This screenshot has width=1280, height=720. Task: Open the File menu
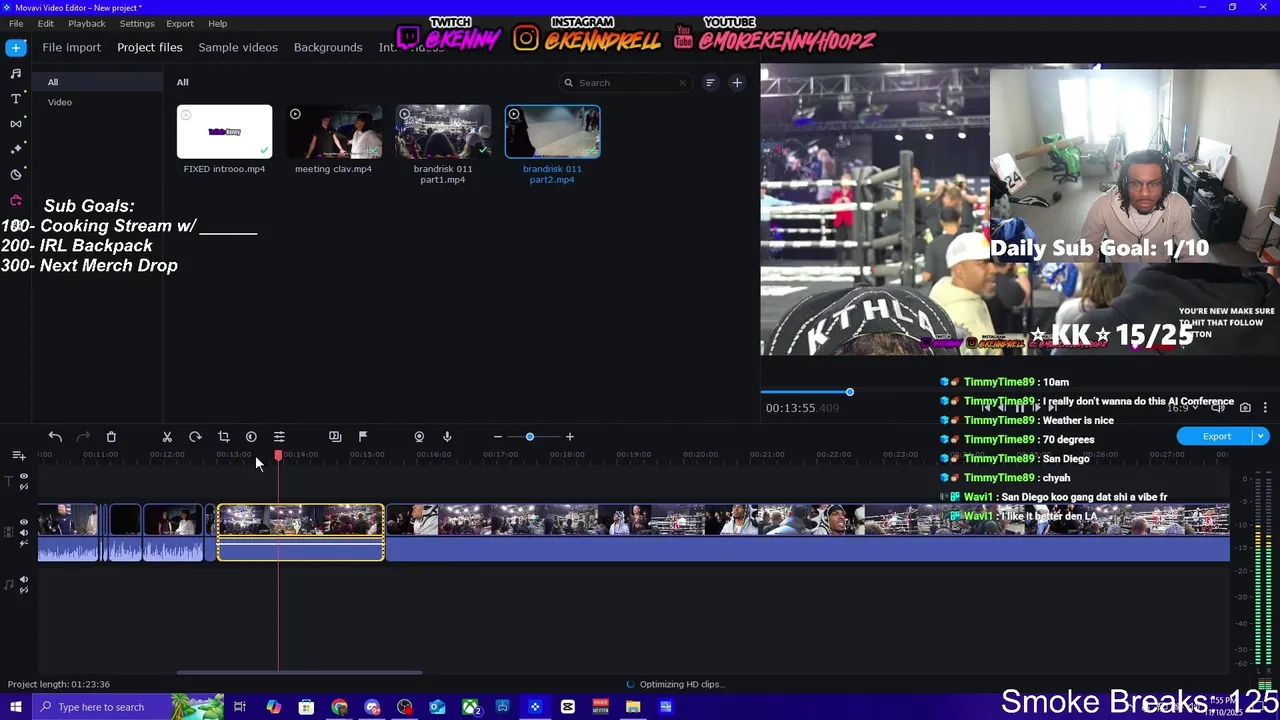click(x=16, y=23)
